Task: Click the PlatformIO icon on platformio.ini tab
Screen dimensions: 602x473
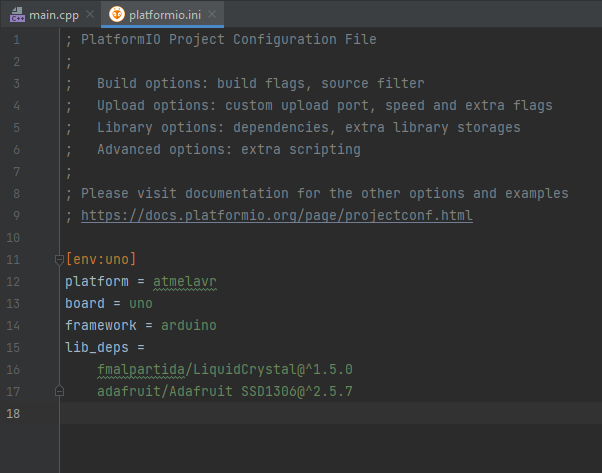Action: 116,15
